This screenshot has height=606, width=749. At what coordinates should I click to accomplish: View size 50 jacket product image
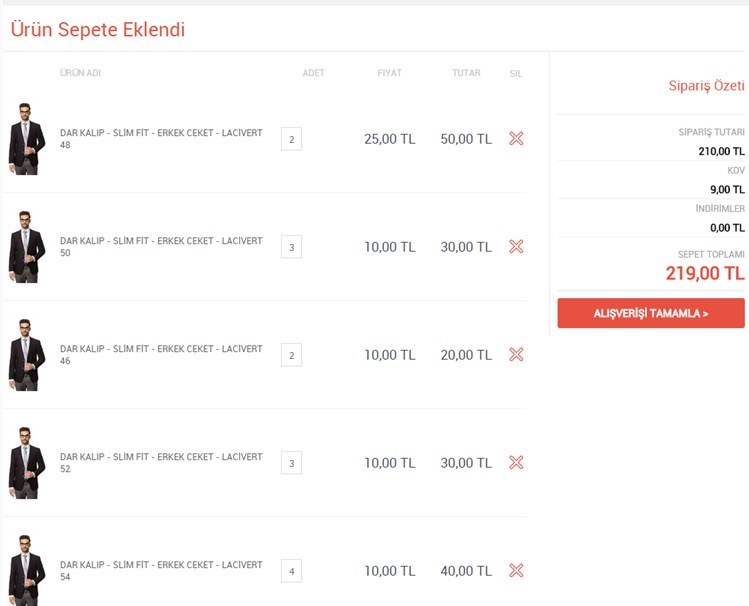tap(26, 247)
